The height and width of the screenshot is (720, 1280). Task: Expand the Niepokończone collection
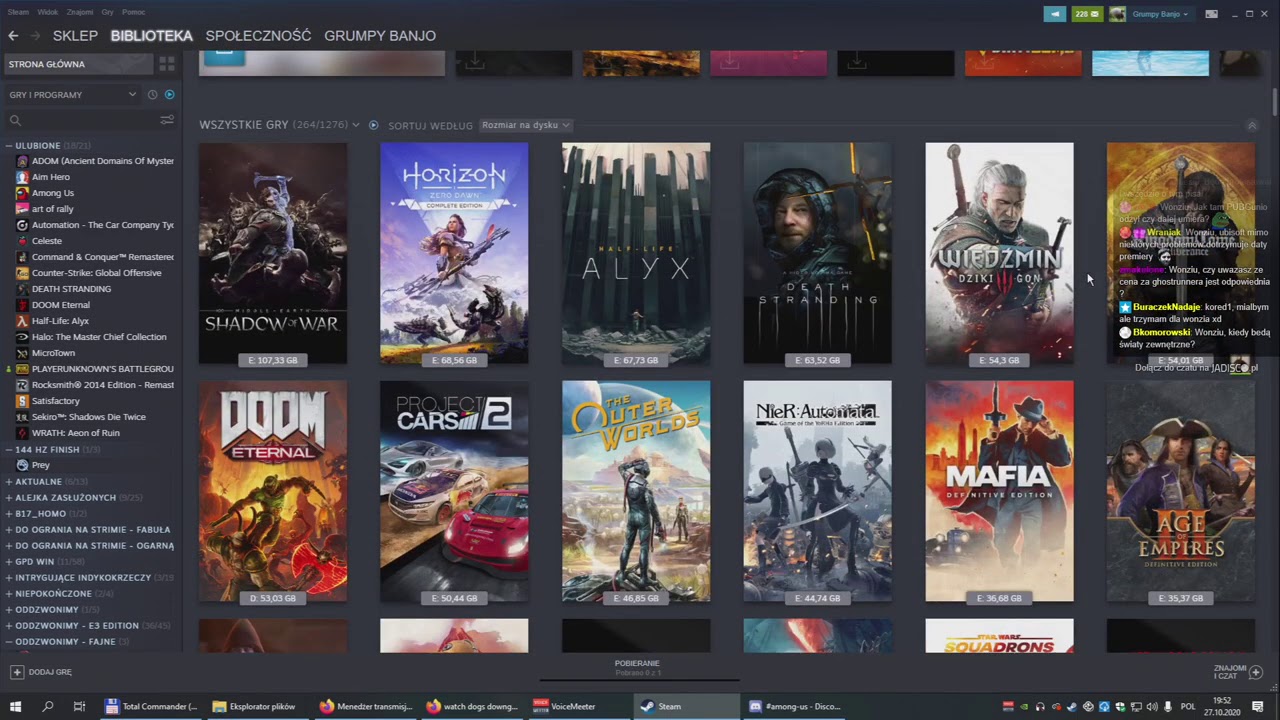click(x=9, y=593)
